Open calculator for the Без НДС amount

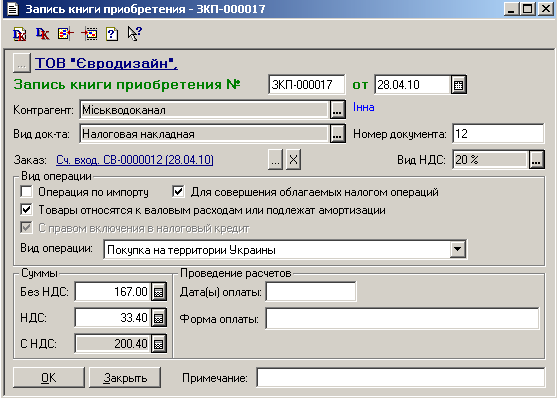click(159, 292)
